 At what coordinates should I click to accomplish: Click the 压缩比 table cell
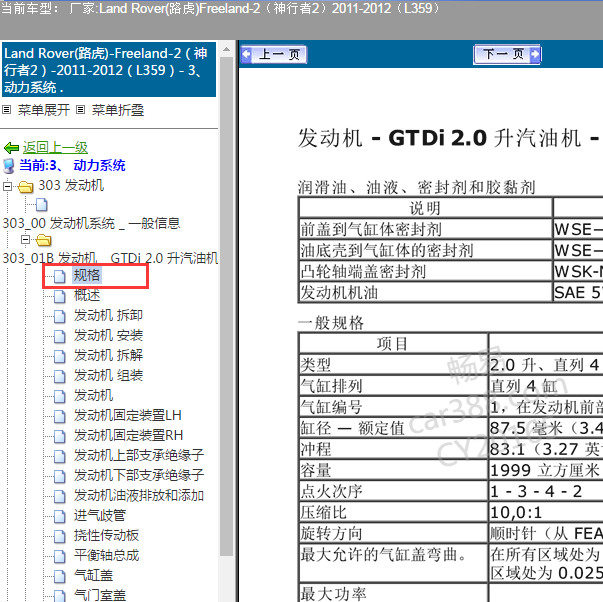(393, 512)
